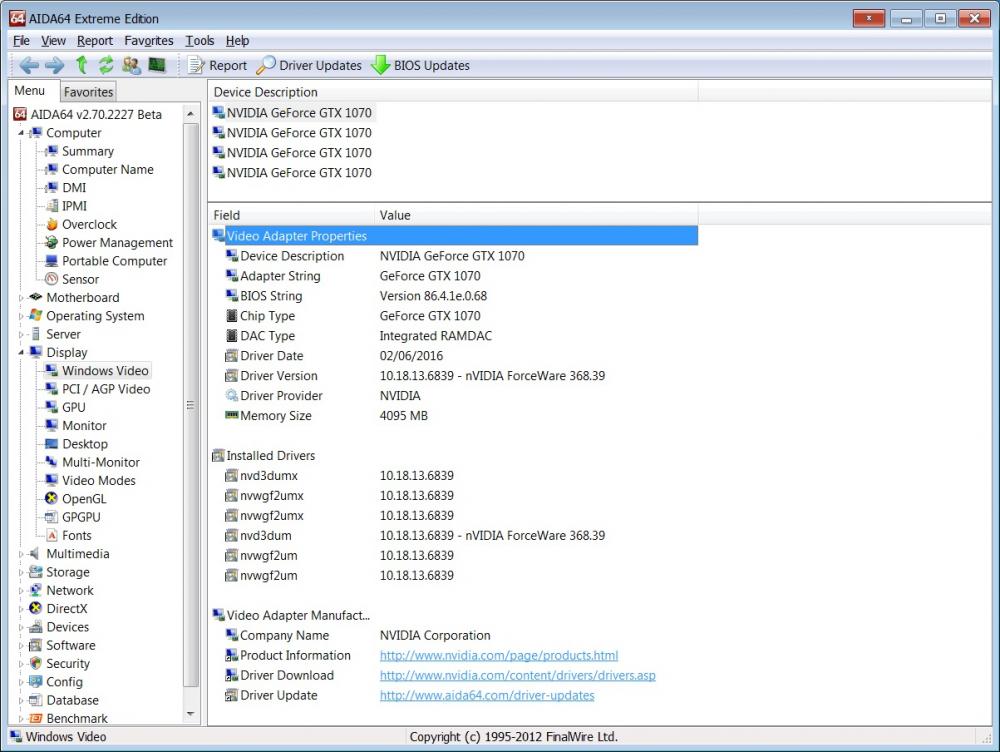Expand the Network tree node
This screenshot has width=1000, height=752.
(21, 591)
